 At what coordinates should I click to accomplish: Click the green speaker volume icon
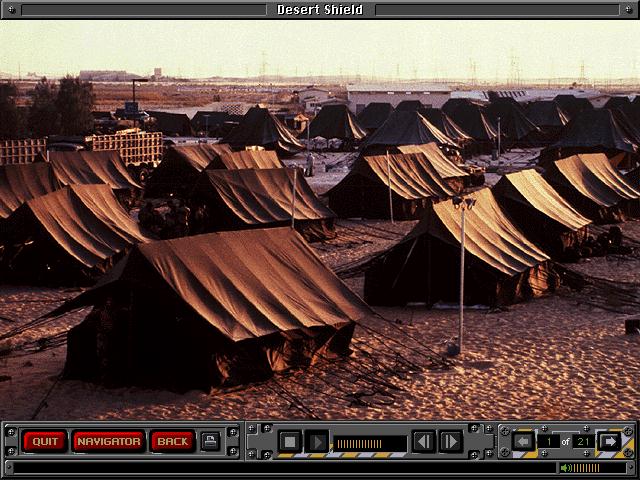pos(566,468)
